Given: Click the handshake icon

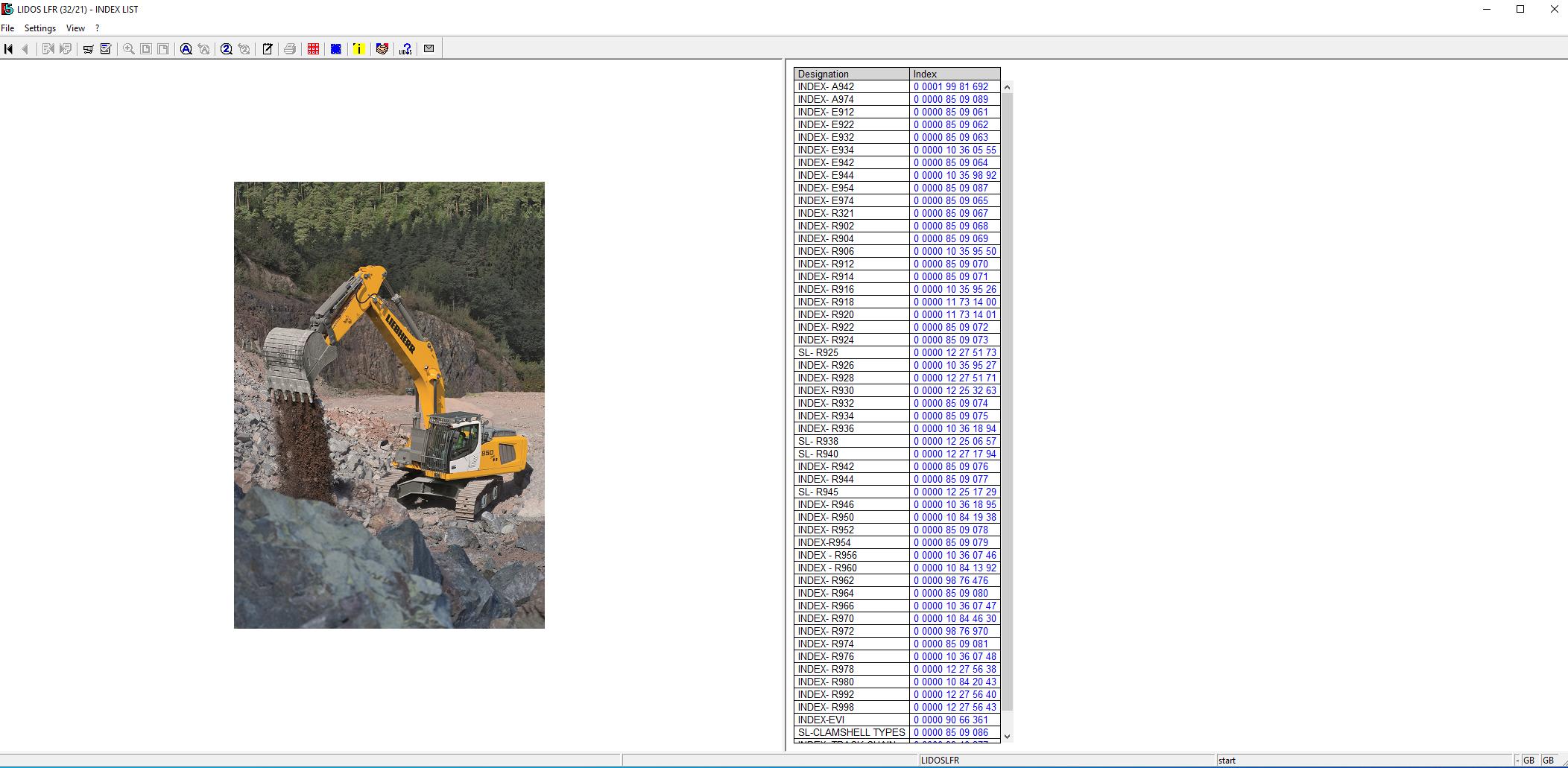Looking at the screenshot, I should pyautogui.click(x=382, y=49).
